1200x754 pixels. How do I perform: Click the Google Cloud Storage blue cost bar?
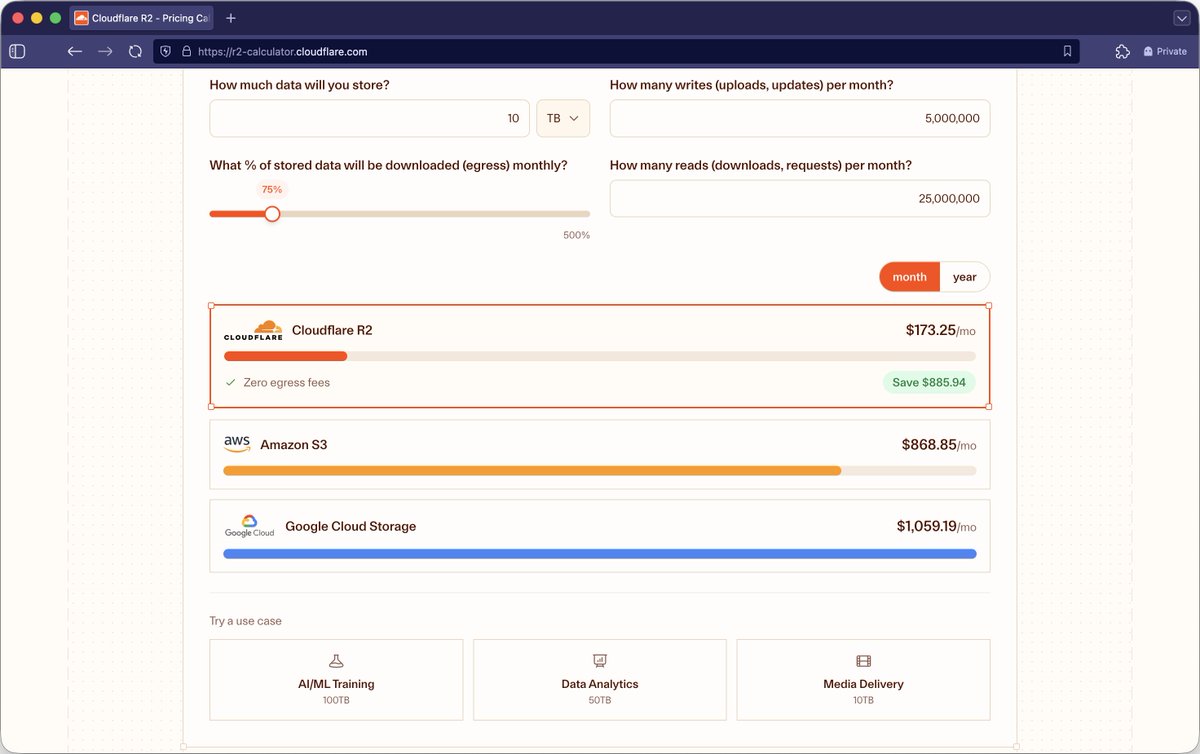tap(600, 553)
